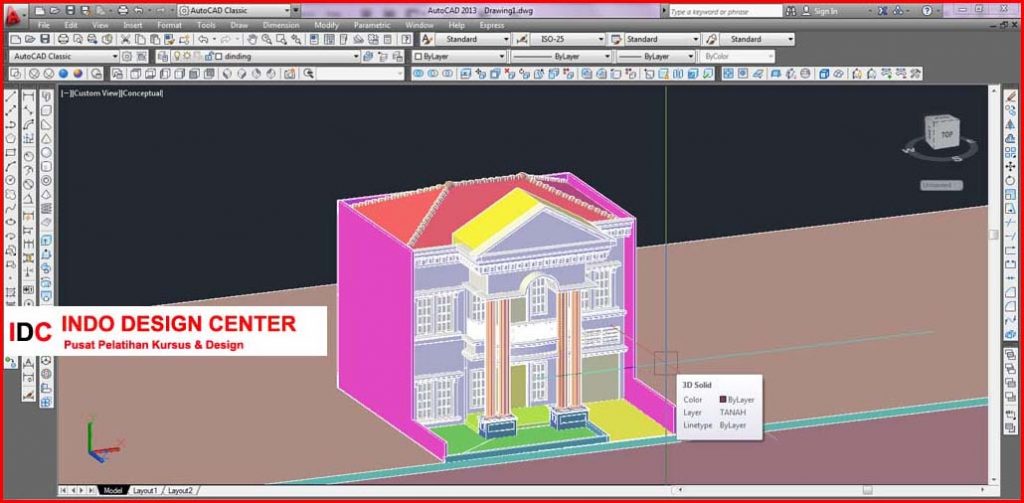Click the Exchange Apps X icon
1024x503 pixels.
coord(883,11)
